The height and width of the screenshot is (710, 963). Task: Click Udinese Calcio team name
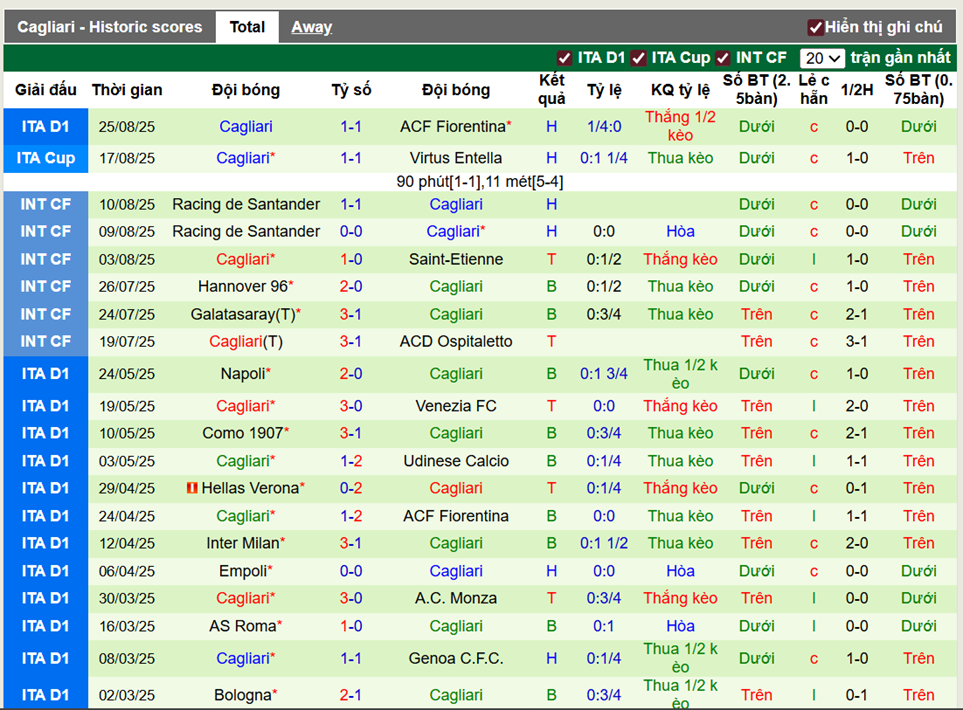[456, 461]
